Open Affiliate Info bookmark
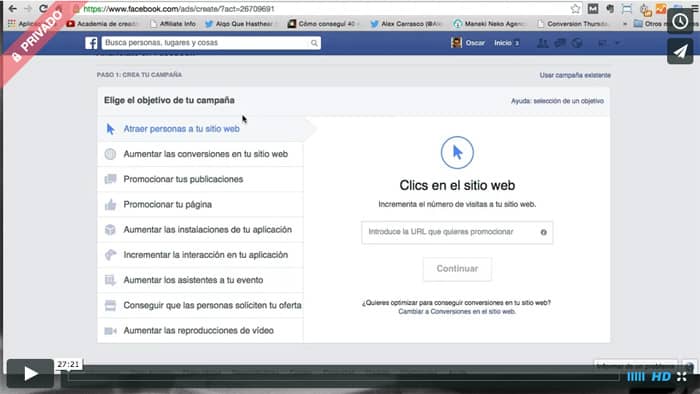The image size is (700, 394). coord(173,24)
